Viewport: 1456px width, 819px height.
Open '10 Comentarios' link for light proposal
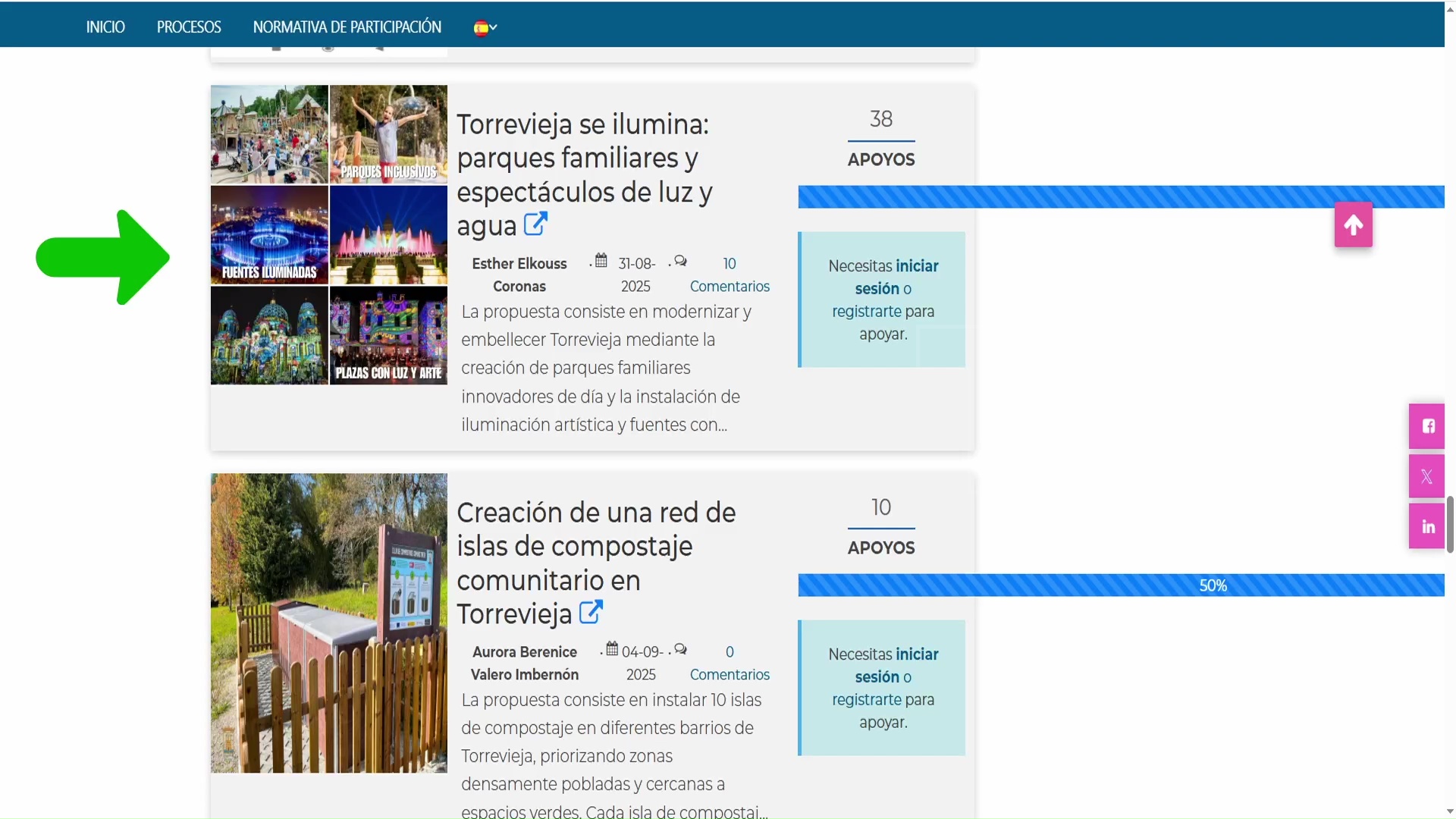(x=729, y=285)
